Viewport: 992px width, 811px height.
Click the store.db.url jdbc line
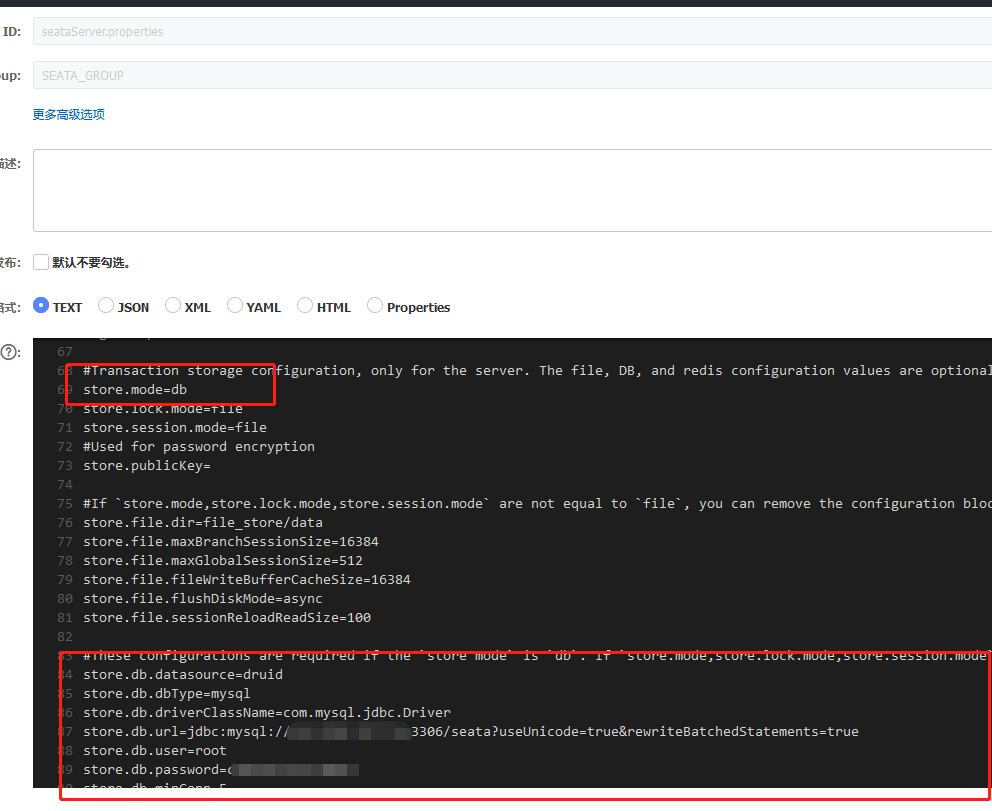471,731
